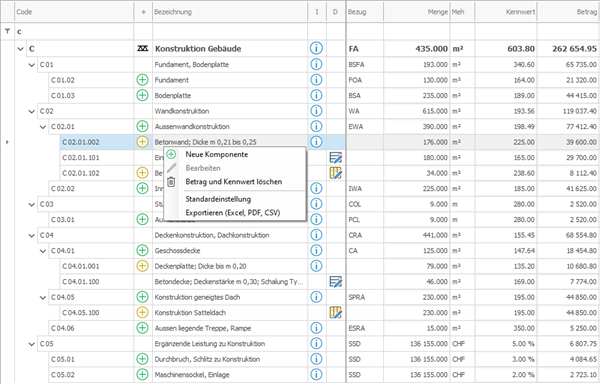Collapse node C 04.05

(43, 297)
